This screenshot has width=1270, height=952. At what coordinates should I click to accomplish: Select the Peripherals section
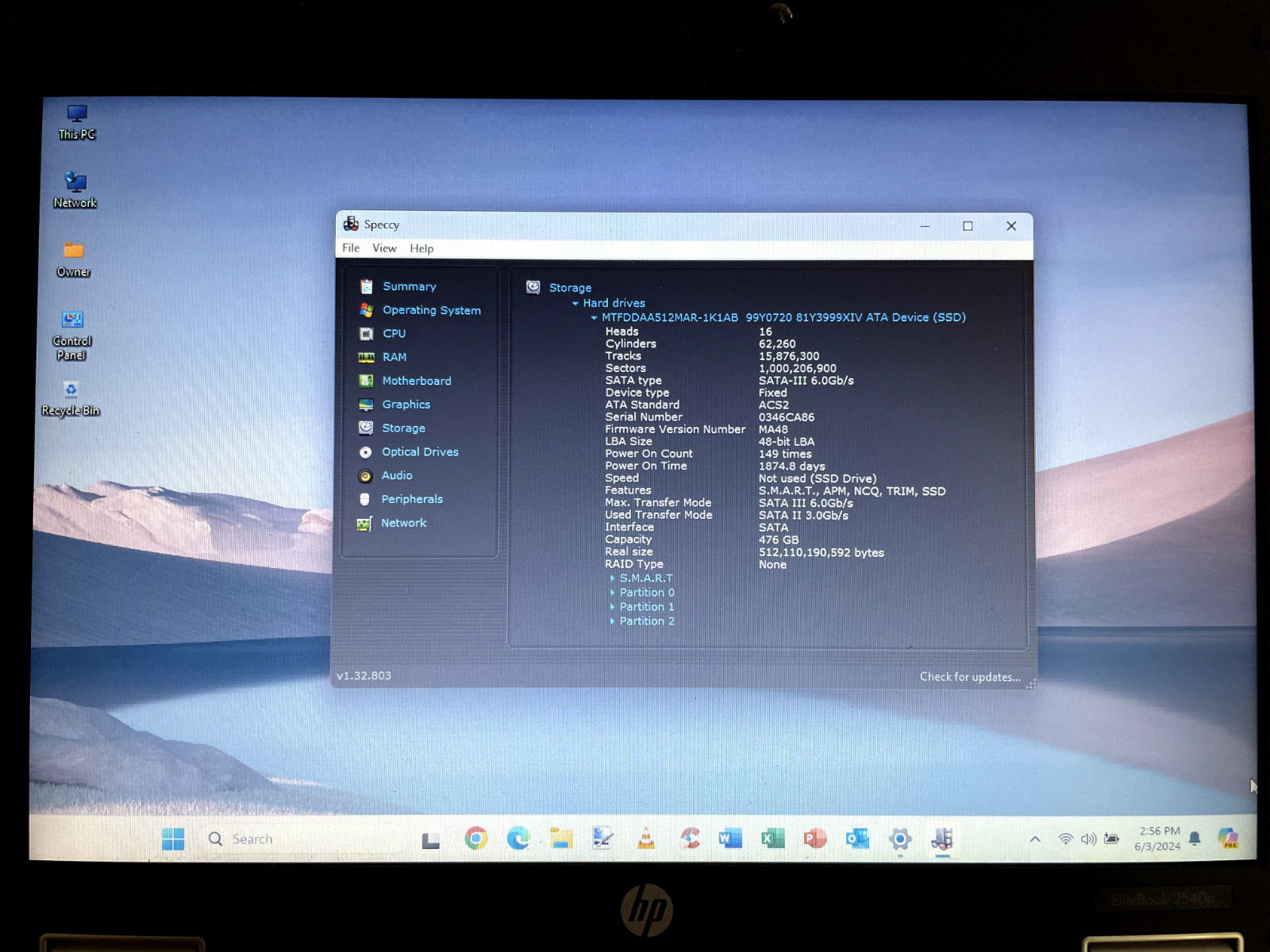tap(412, 499)
